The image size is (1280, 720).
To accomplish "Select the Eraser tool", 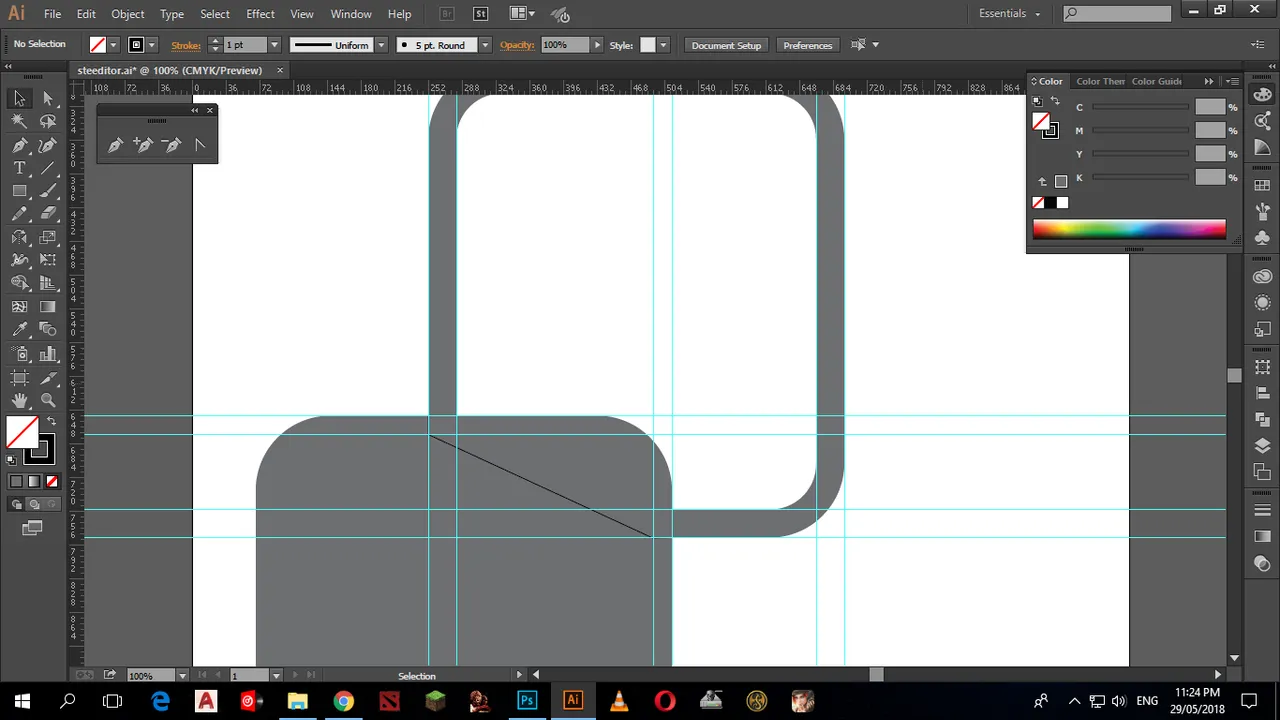I will click(x=47, y=214).
